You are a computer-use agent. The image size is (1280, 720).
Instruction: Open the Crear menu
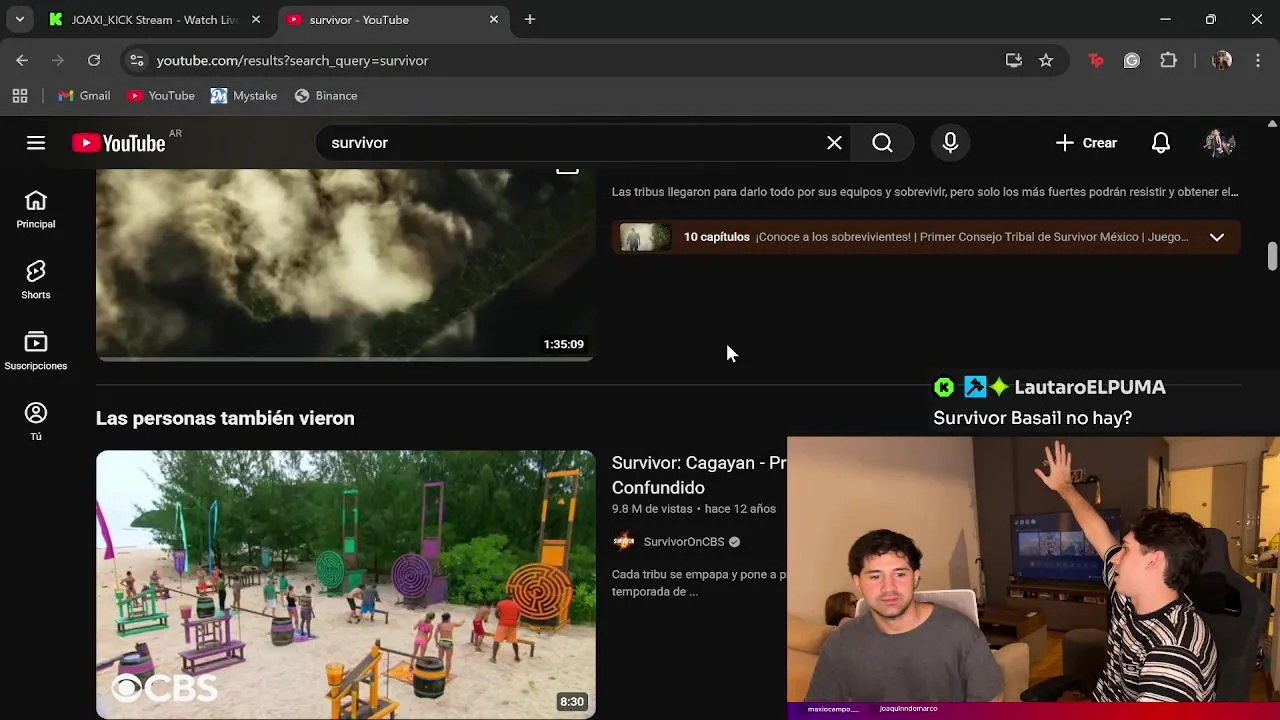click(x=1086, y=143)
